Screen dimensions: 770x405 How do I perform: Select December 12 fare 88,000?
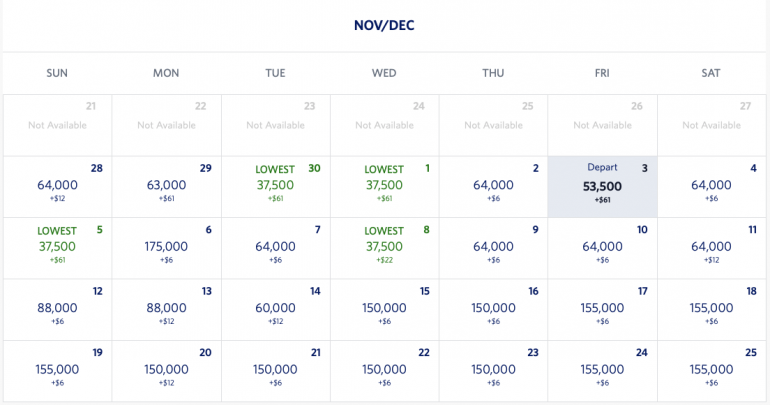[x=57, y=308]
